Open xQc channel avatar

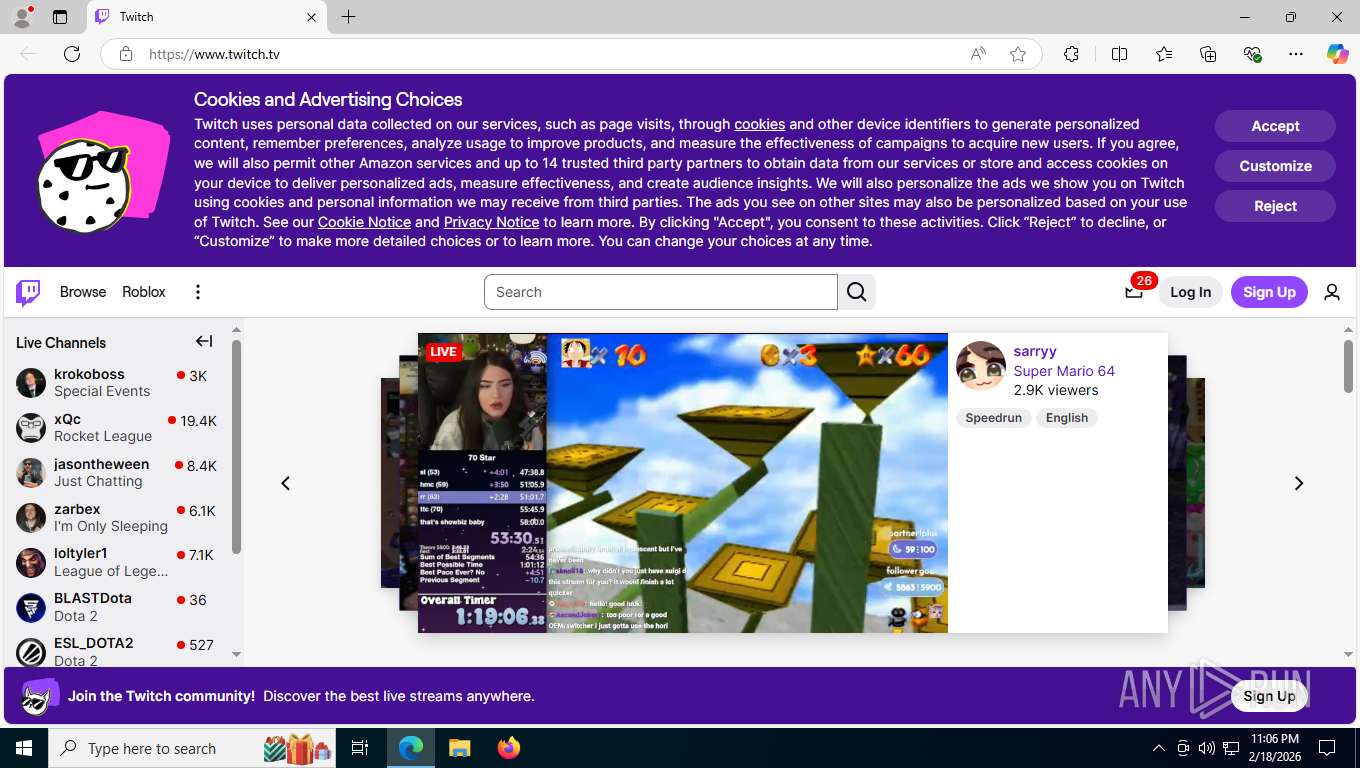click(31, 428)
